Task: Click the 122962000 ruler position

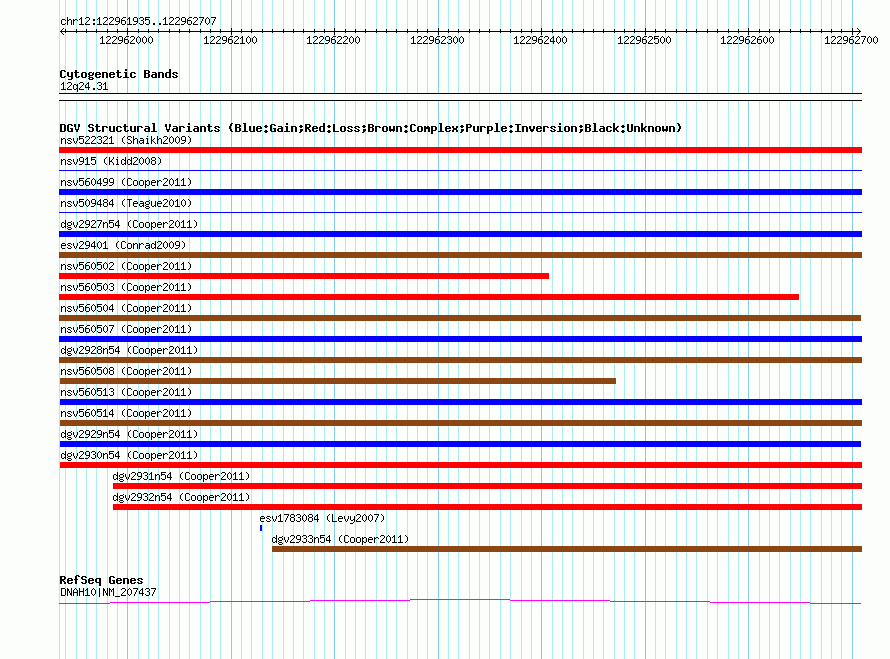Action: coord(126,40)
